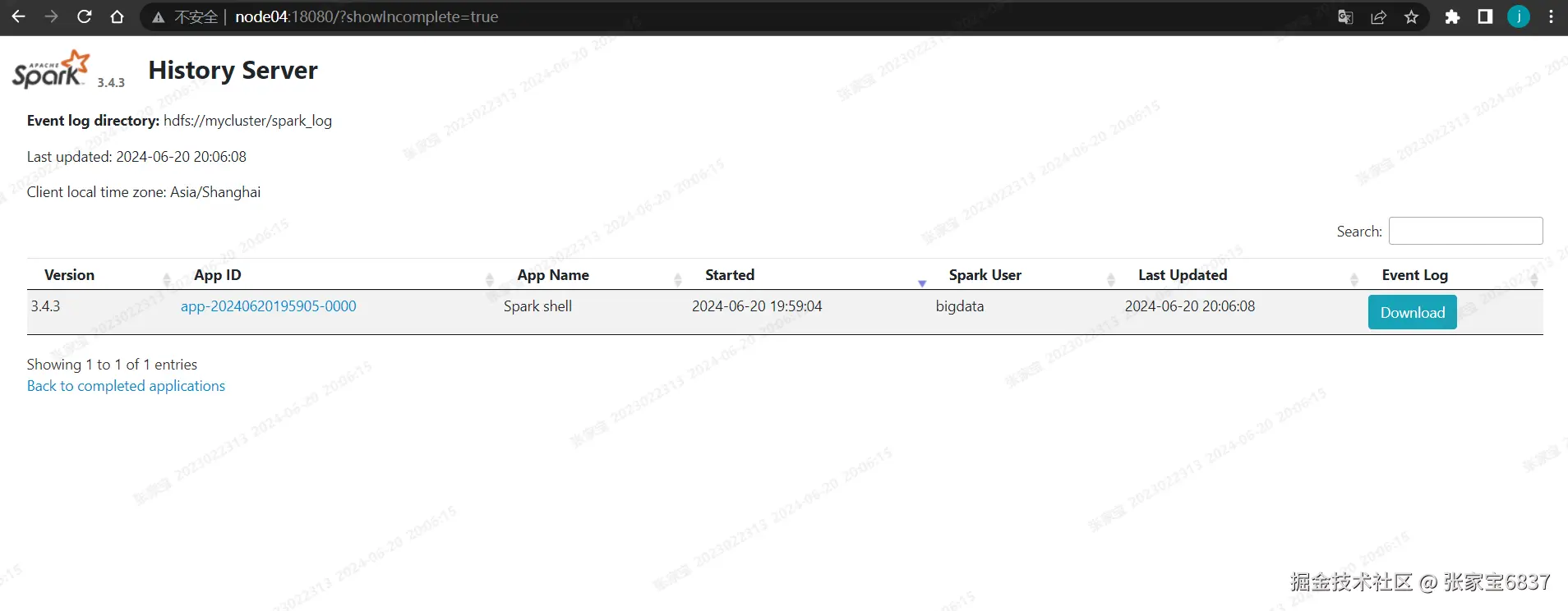Go back to previous page in browser
This screenshot has width=1568, height=611.
pos(18,16)
